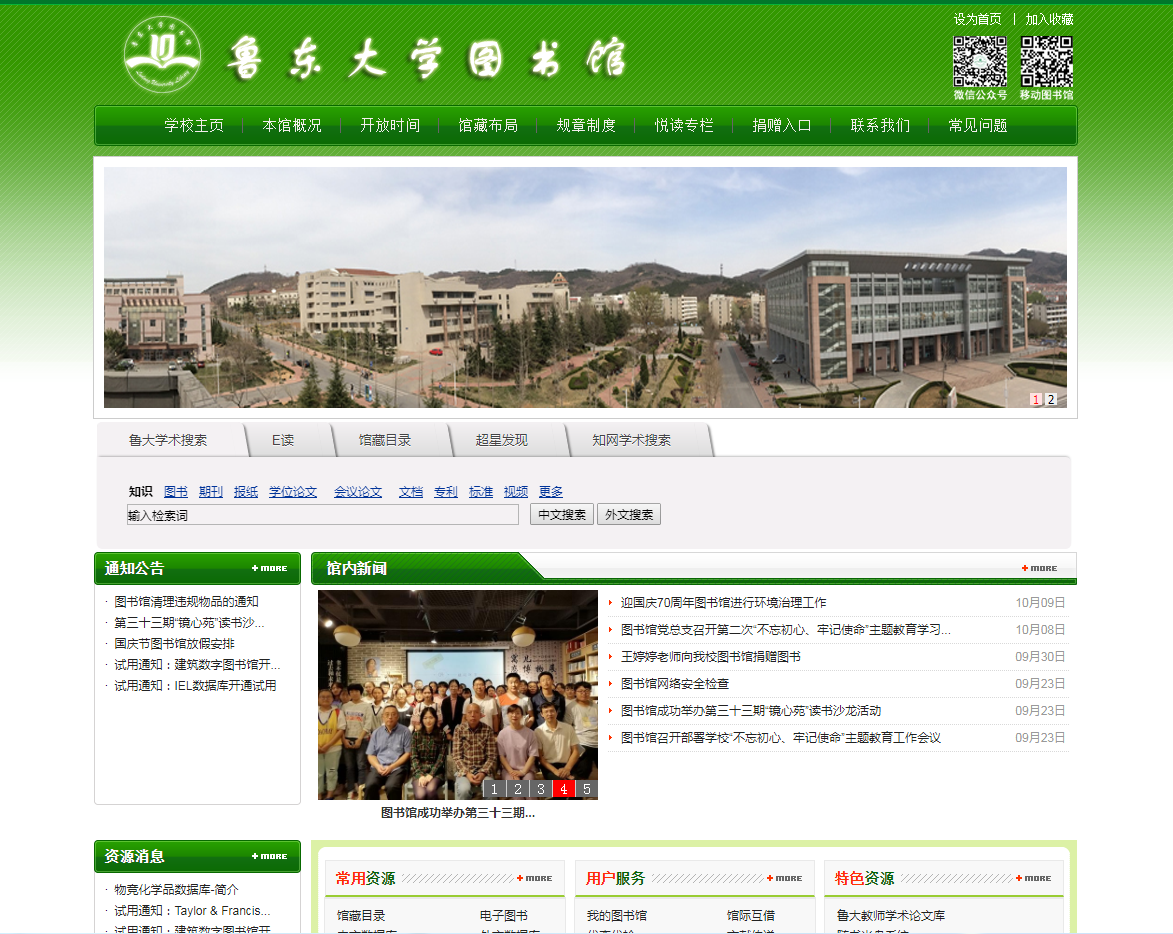Image resolution: width=1173 pixels, height=934 pixels.
Task: Open 我的图书馆 under 用户服务
Action: 617,916
